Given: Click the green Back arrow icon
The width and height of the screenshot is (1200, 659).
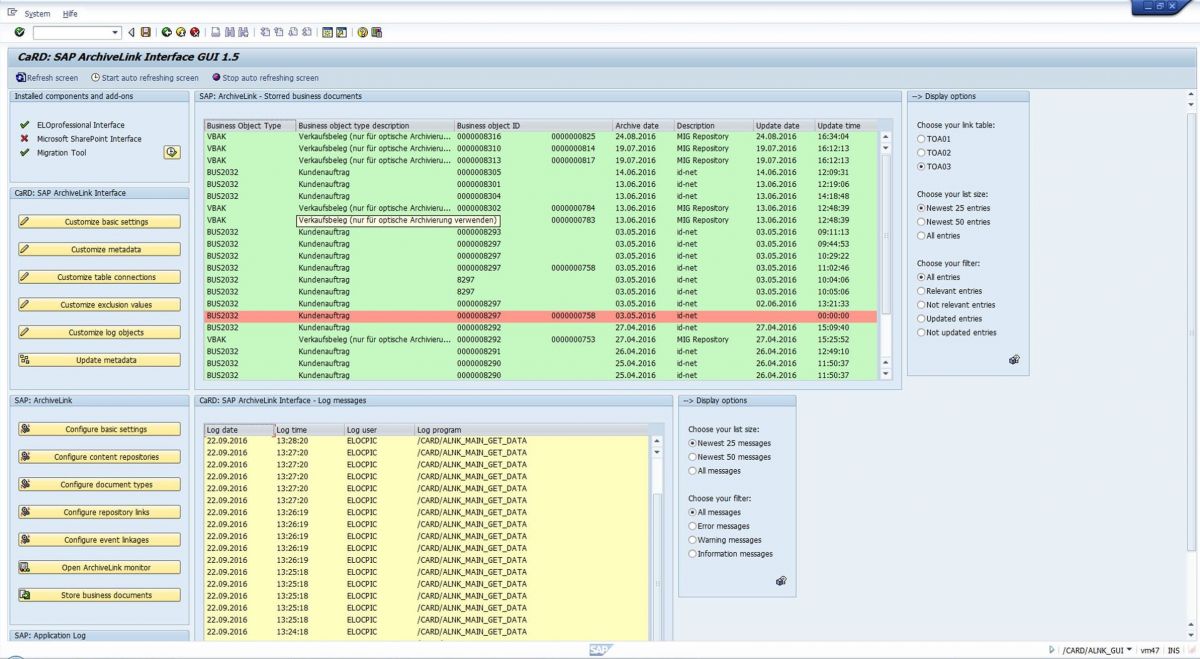Looking at the screenshot, I should [167, 33].
